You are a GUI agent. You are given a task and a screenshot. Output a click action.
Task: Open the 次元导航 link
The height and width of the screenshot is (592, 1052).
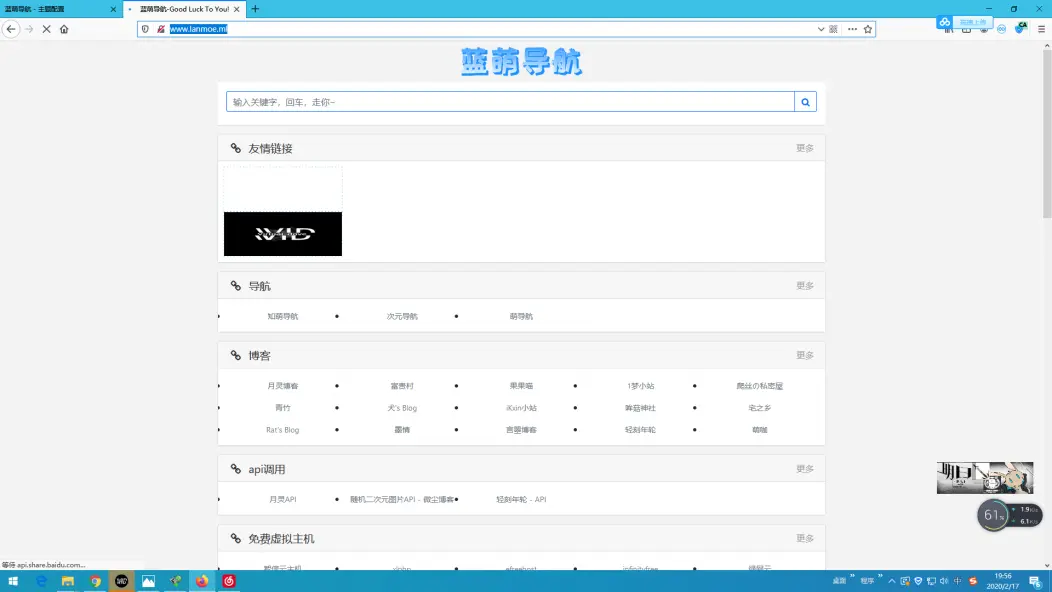pyautogui.click(x=402, y=316)
